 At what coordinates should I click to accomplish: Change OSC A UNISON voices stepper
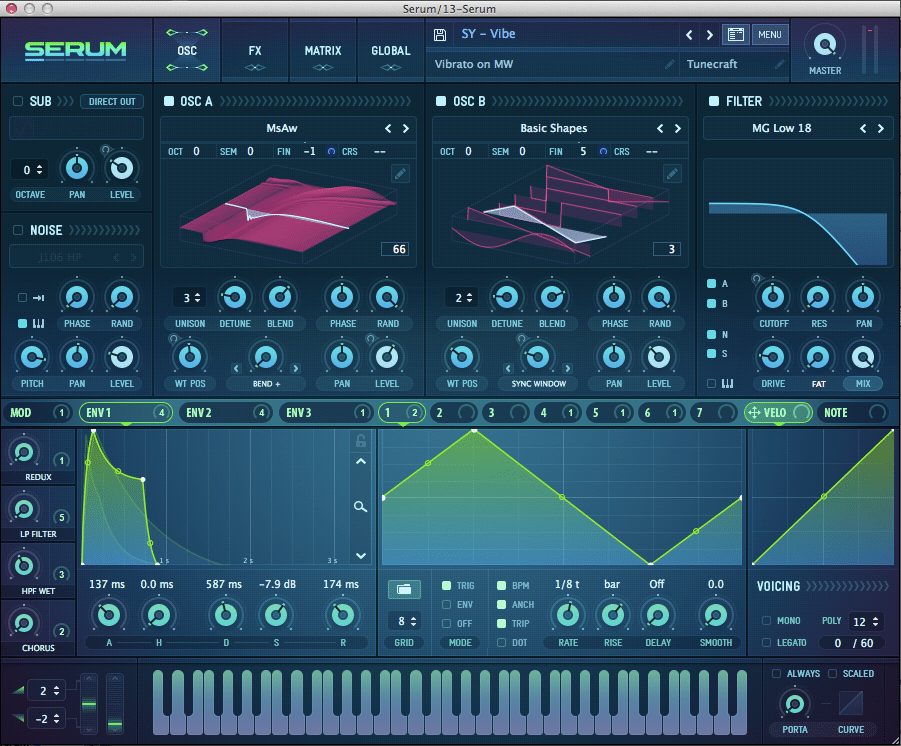190,298
